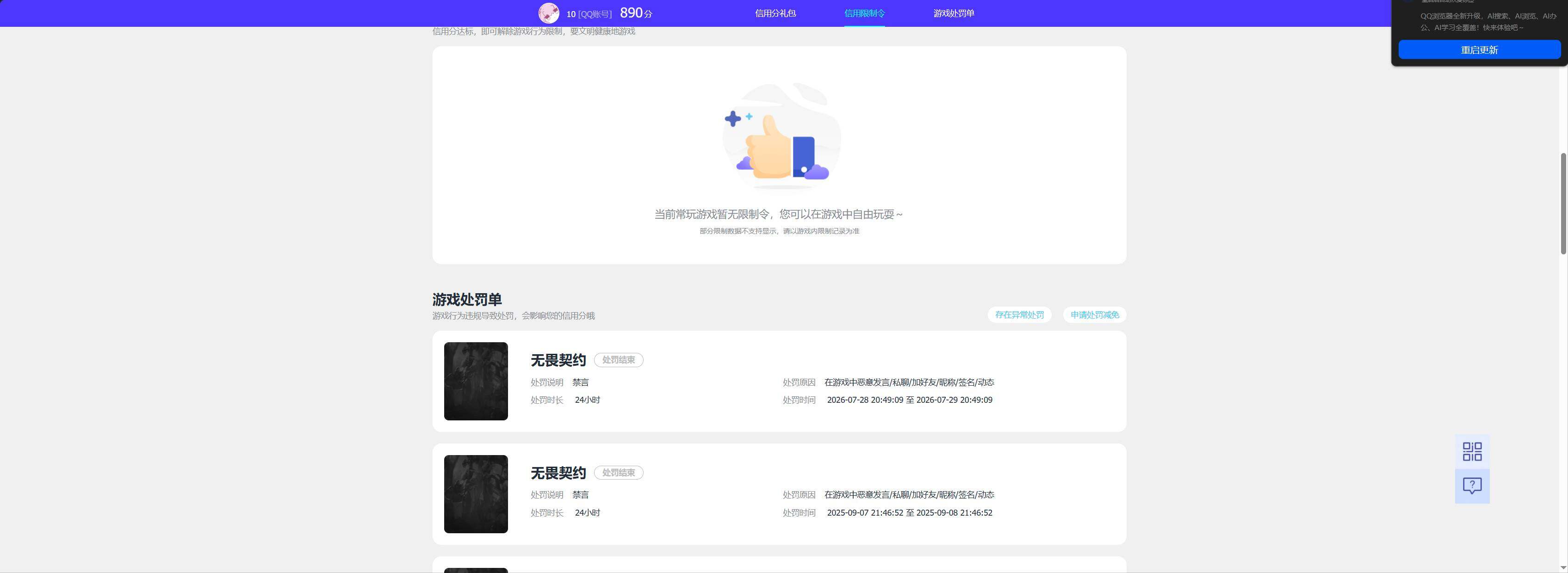The image size is (1568, 573).
Task: Open the help feedback floating icon
Action: 1472,486
